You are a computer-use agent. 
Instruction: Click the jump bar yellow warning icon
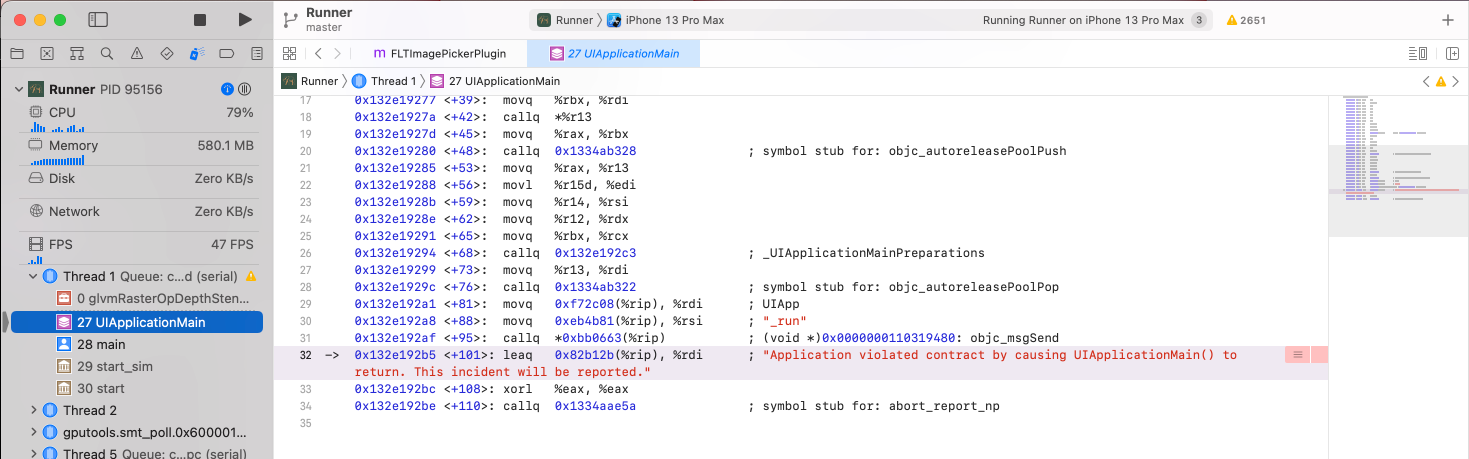tap(1441, 81)
